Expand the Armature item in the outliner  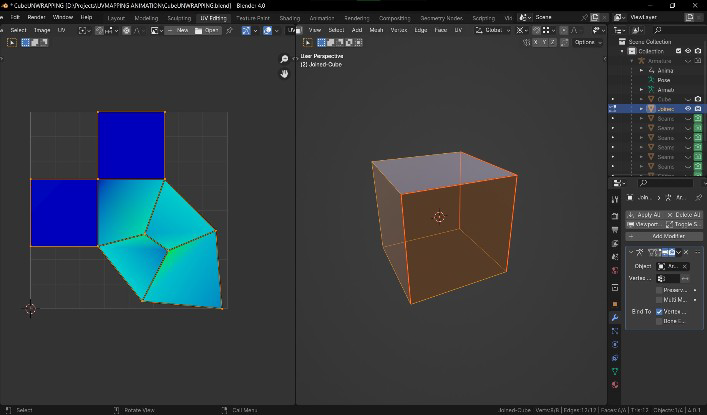point(631,61)
